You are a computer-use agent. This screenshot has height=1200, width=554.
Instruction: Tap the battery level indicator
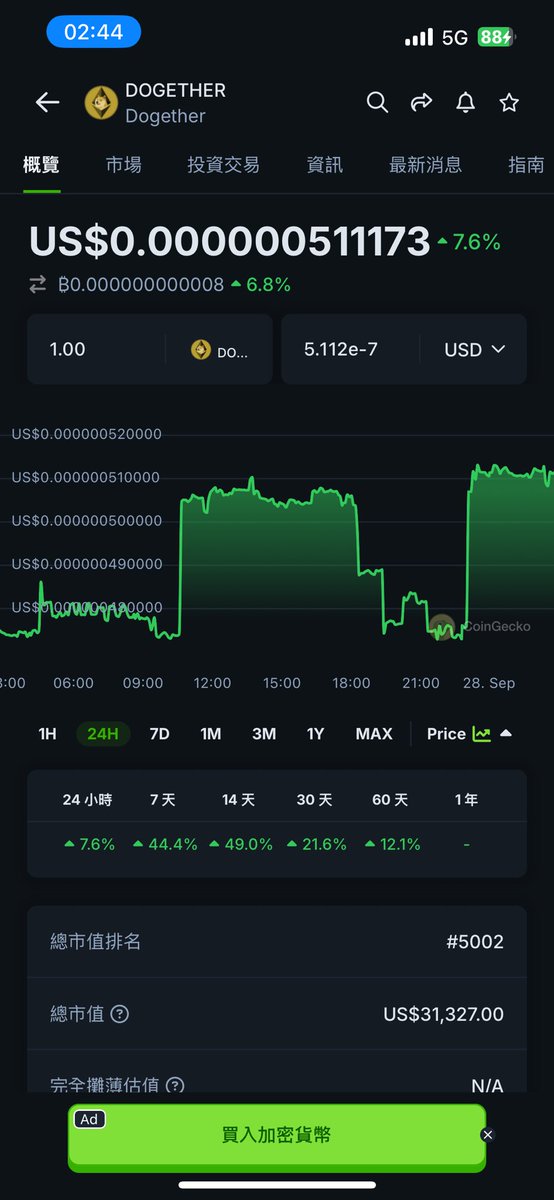tap(496, 37)
